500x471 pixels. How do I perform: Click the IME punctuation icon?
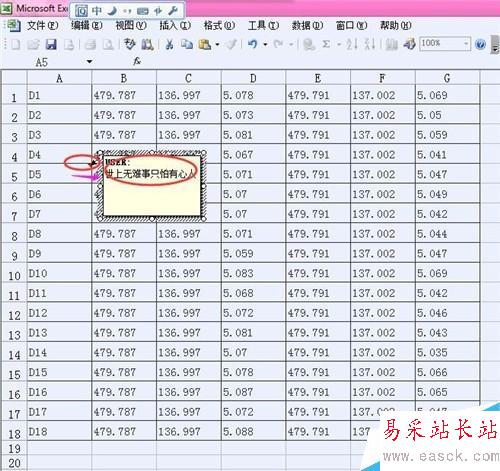127,11
